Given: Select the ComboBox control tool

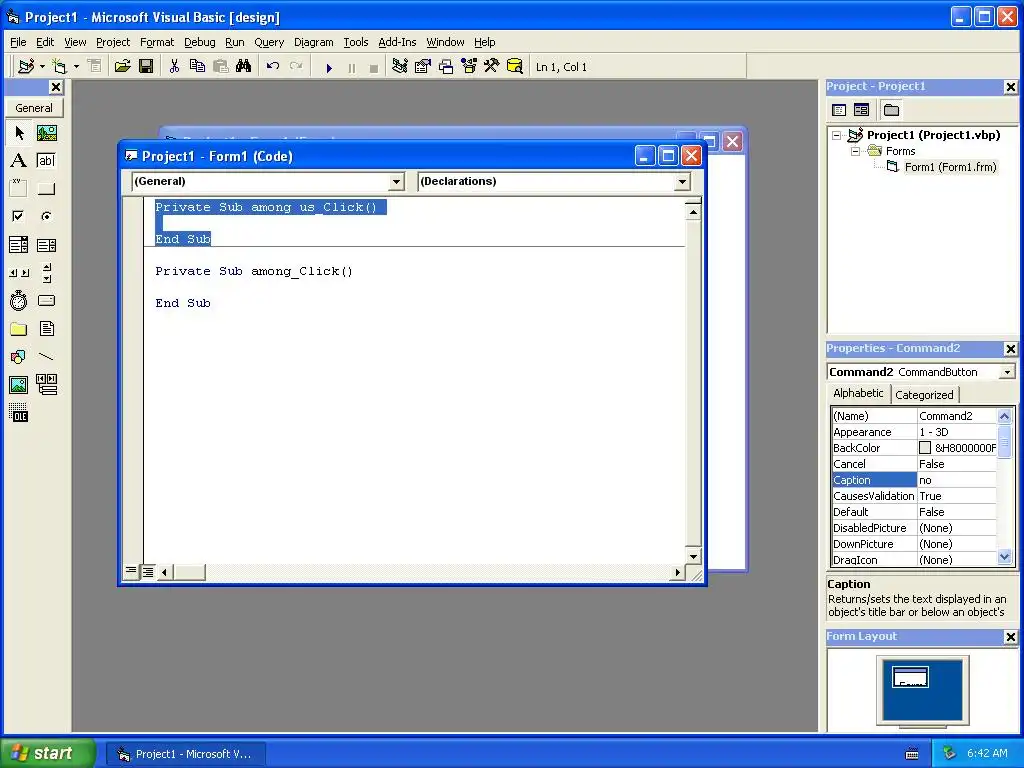Looking at the screenshot, I should coord(18,245).
